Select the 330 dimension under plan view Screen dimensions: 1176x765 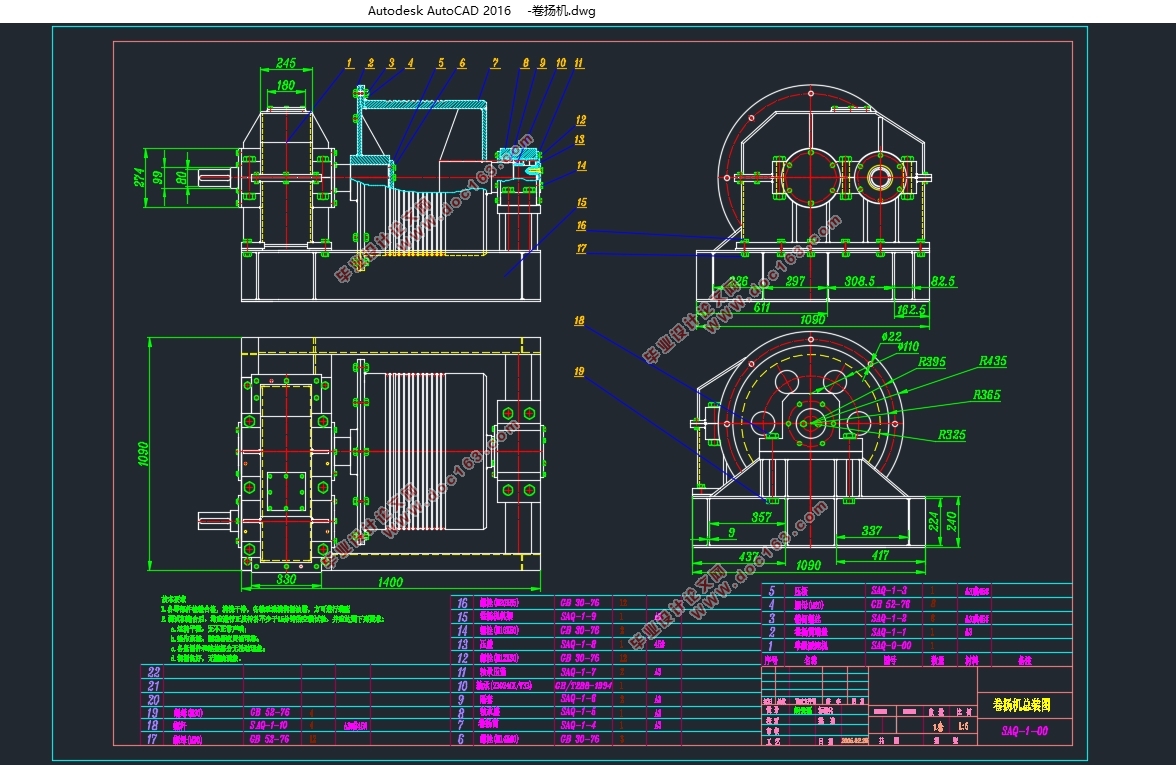286,579
